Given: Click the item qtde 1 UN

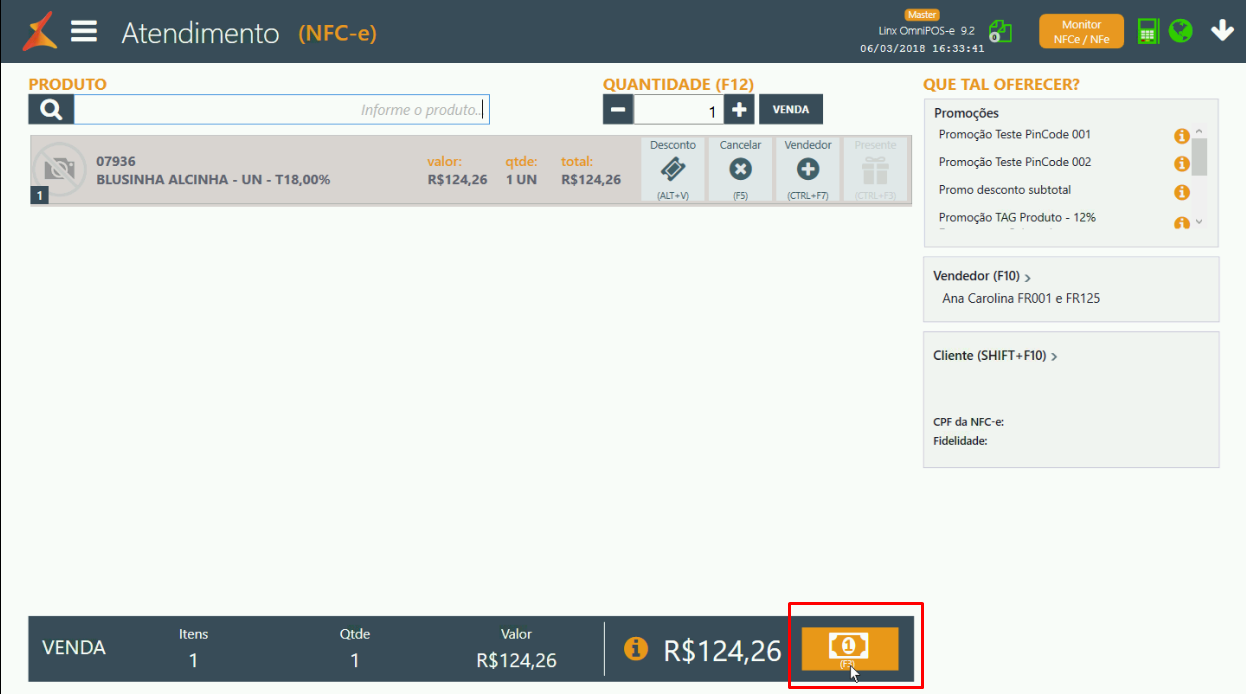Looking at the screenshot, I should coord(521,180).
